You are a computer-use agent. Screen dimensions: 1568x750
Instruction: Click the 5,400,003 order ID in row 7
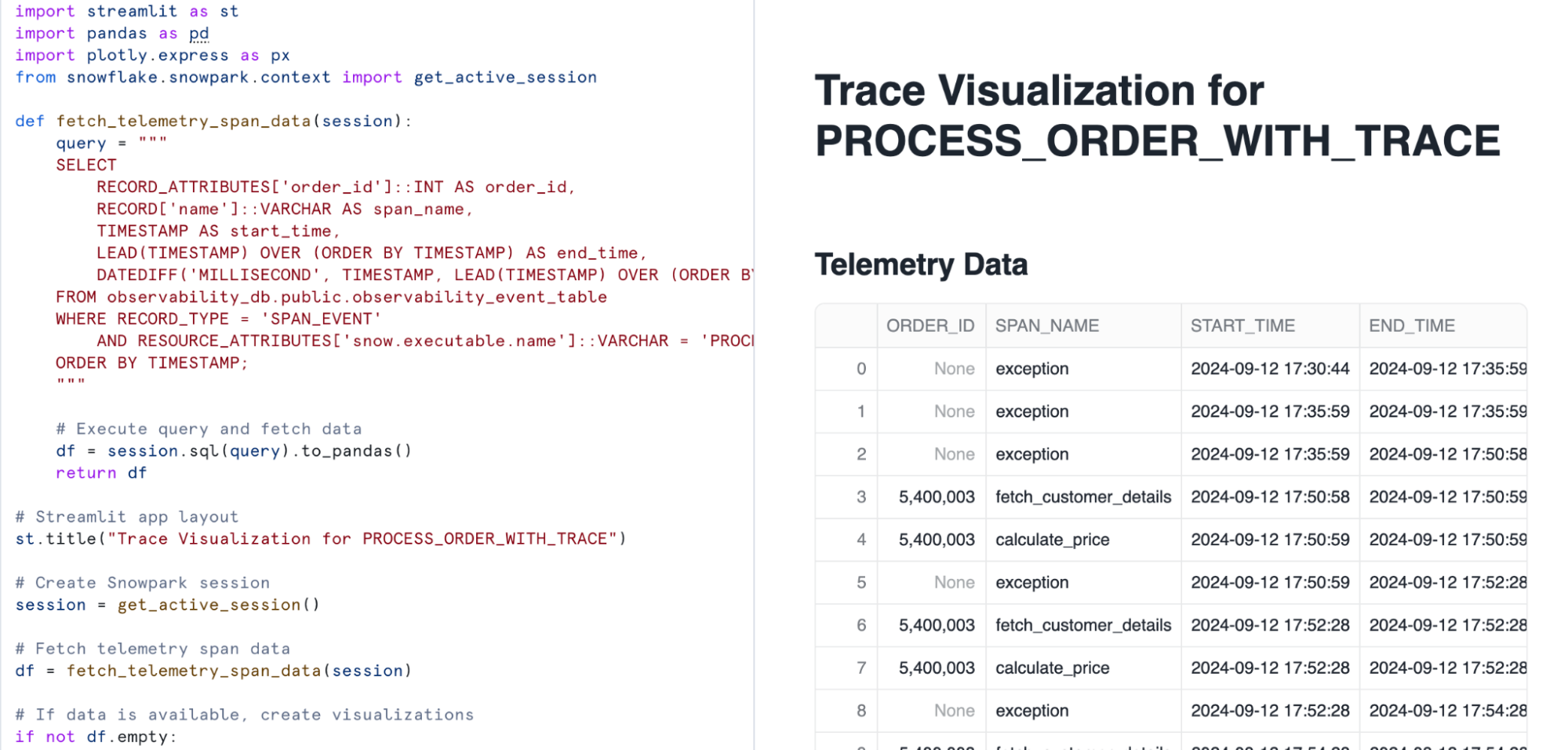pos(937,668)
